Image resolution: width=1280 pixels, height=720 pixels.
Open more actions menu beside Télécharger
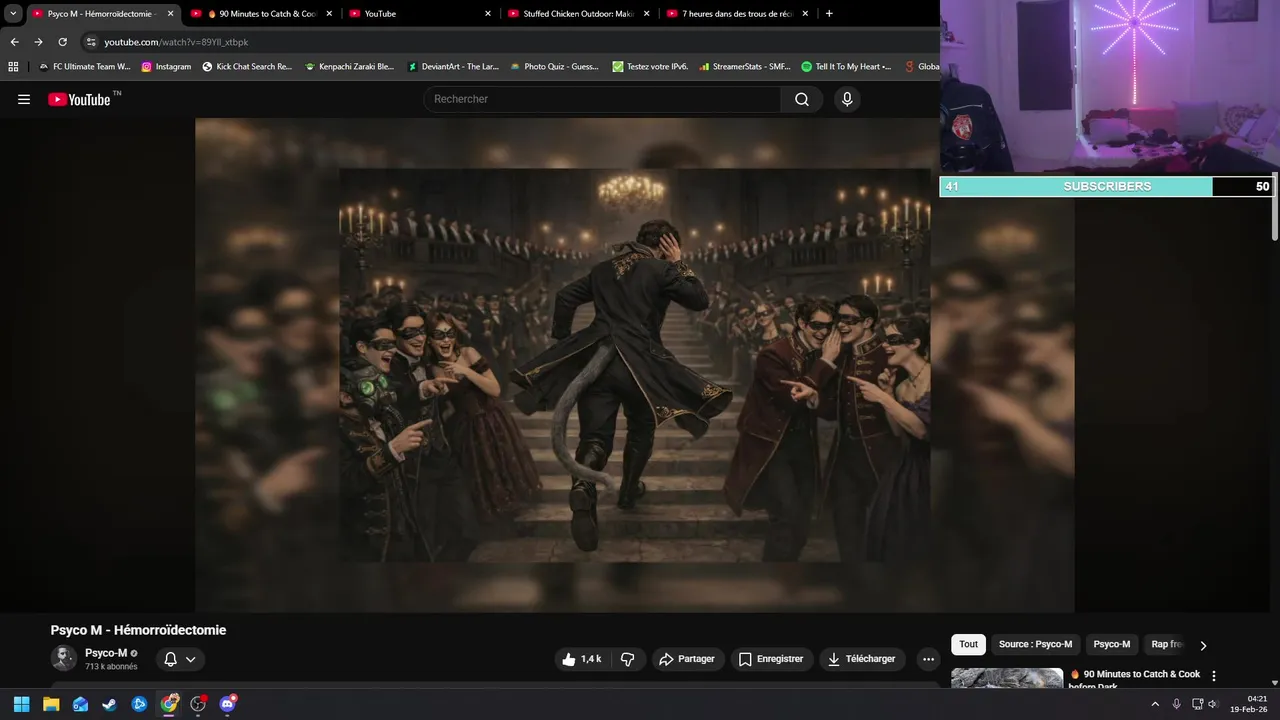click(x=928, y=659)
